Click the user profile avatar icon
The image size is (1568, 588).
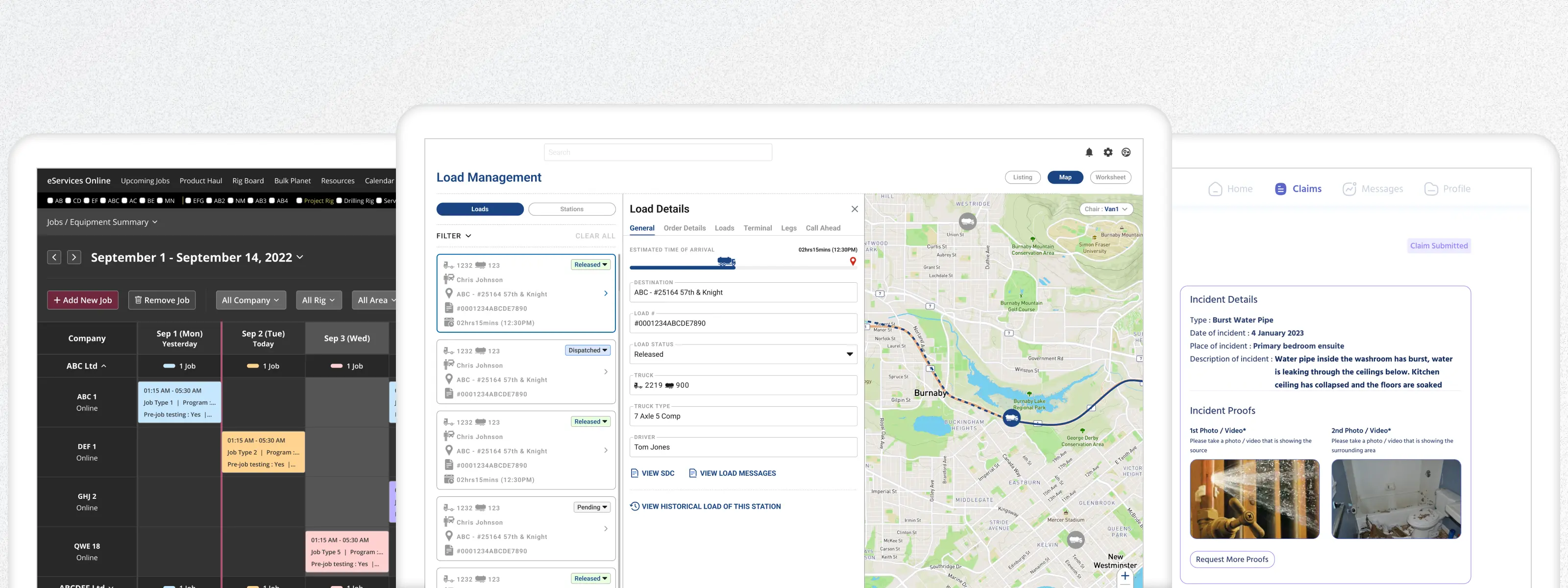click(x=1126, y=152)
